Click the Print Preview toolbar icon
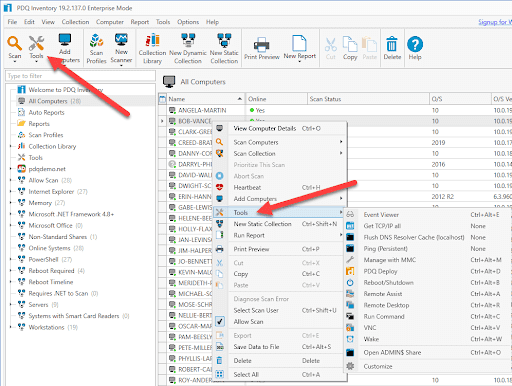The height and width of the screenshot is (386, 512). pos(262,44)
